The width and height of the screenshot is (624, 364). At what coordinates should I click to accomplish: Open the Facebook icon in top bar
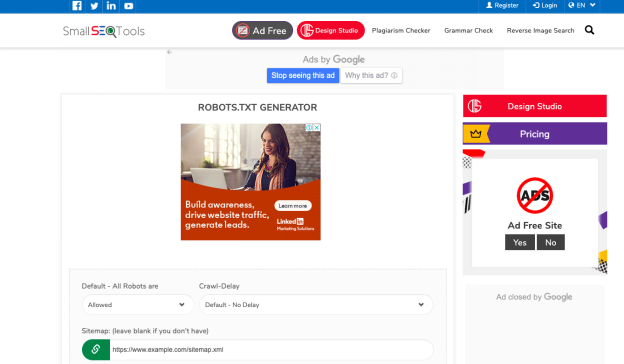pos(77,6)
